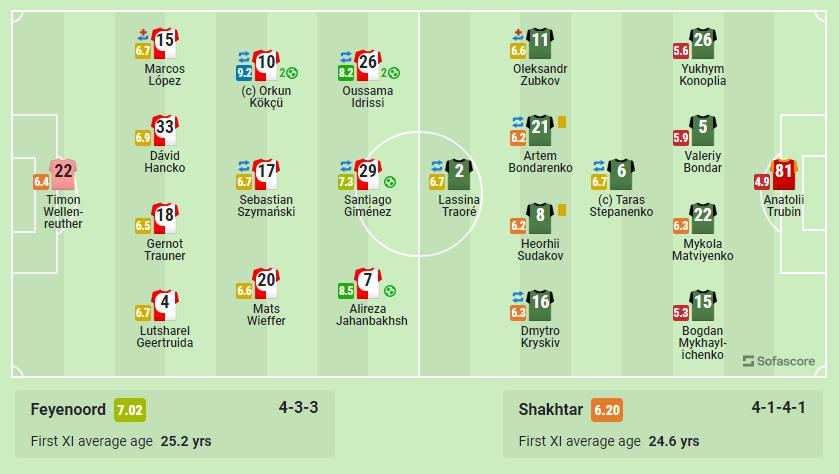
Task: Select Taras Stepanenko's number 6 jersey
Action: (621, 173)
